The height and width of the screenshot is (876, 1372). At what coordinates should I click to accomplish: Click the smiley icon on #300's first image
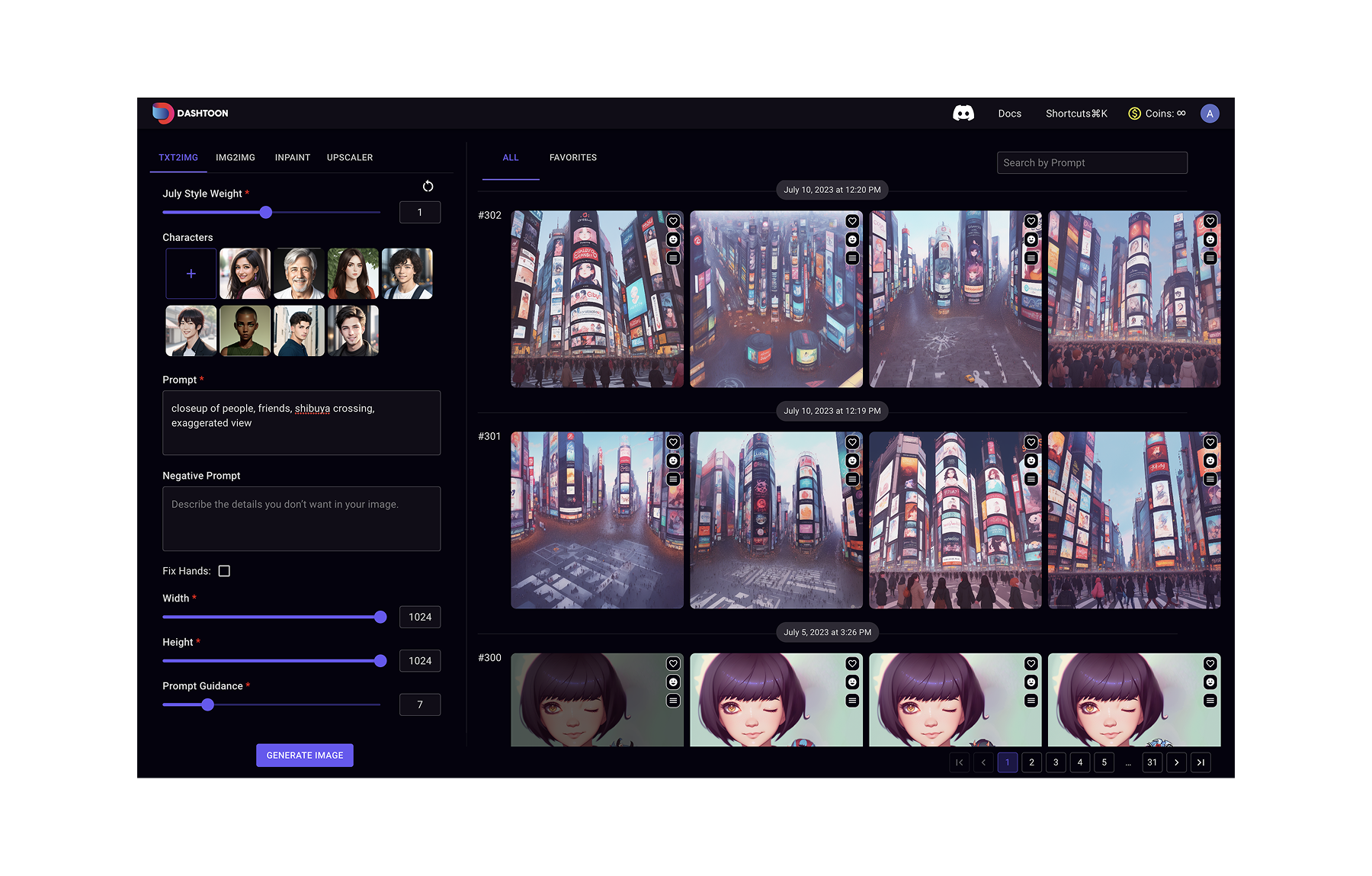point(673,682)
